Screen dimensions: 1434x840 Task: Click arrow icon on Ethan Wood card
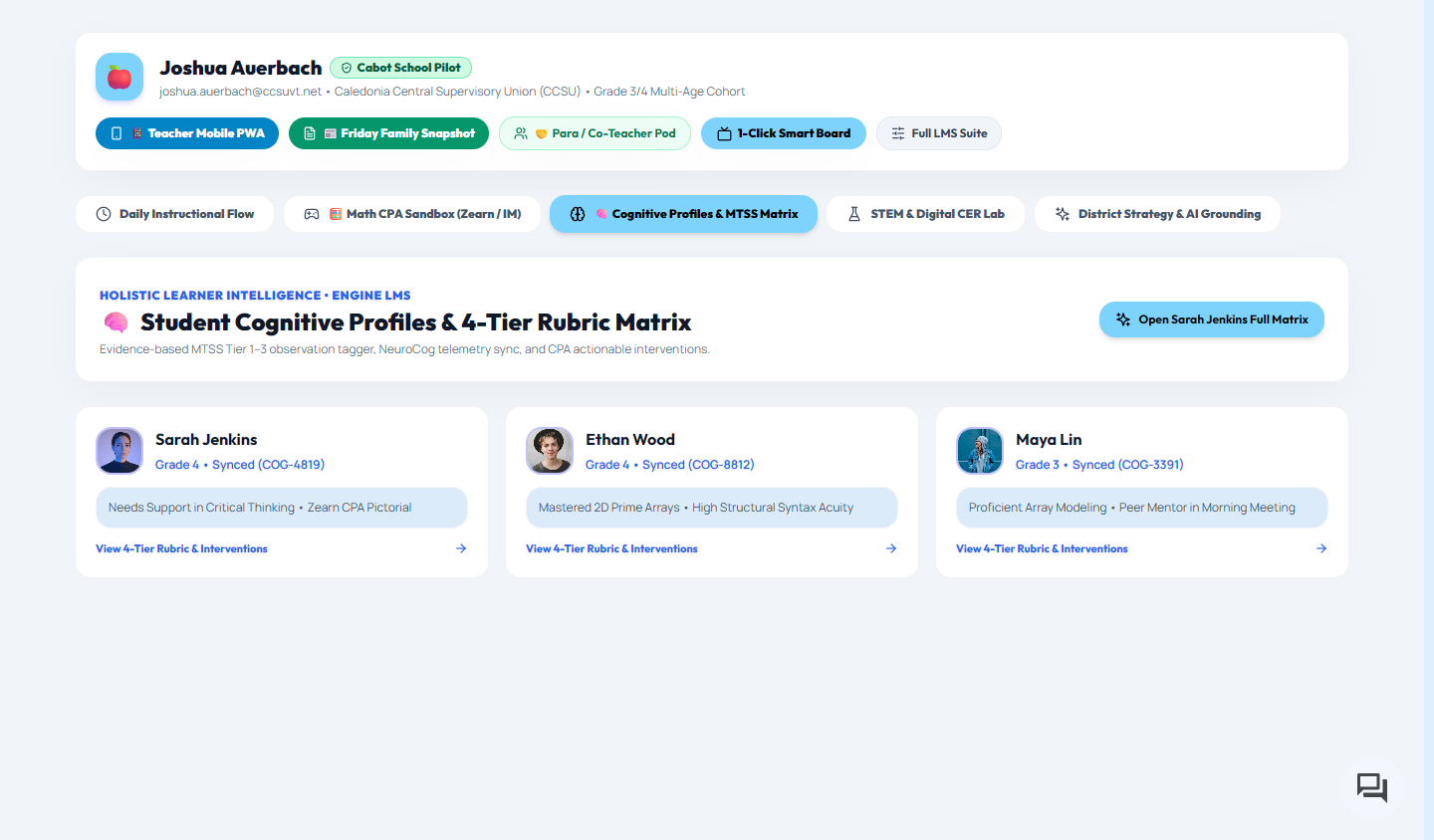(891, 548)
